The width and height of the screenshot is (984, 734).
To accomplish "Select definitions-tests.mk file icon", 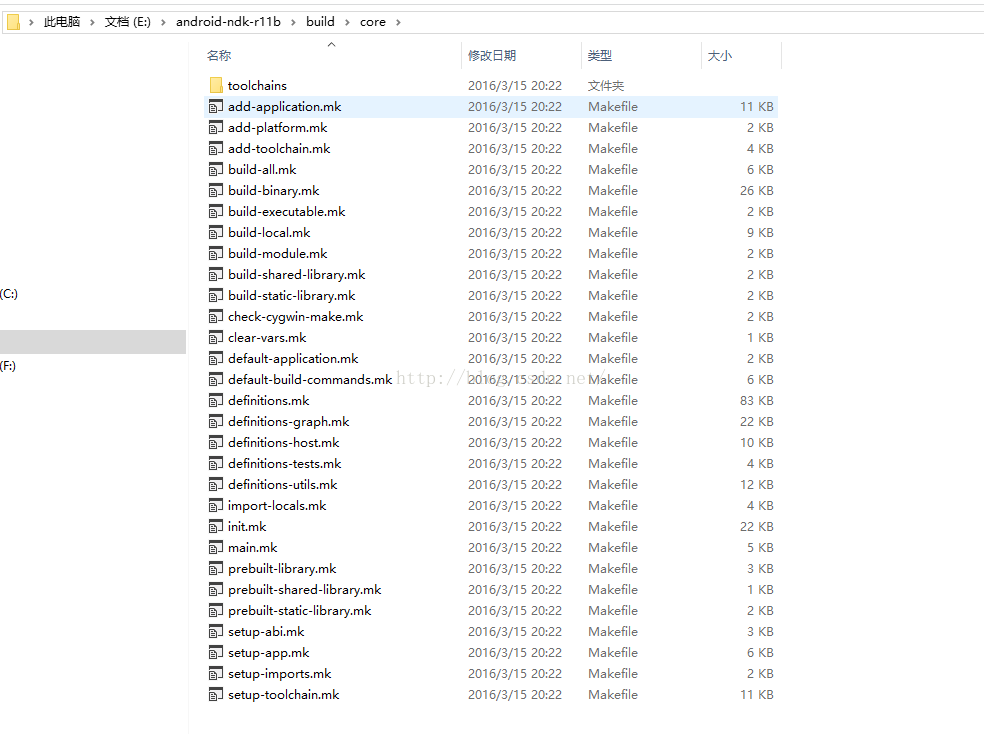I will [216, 464].
